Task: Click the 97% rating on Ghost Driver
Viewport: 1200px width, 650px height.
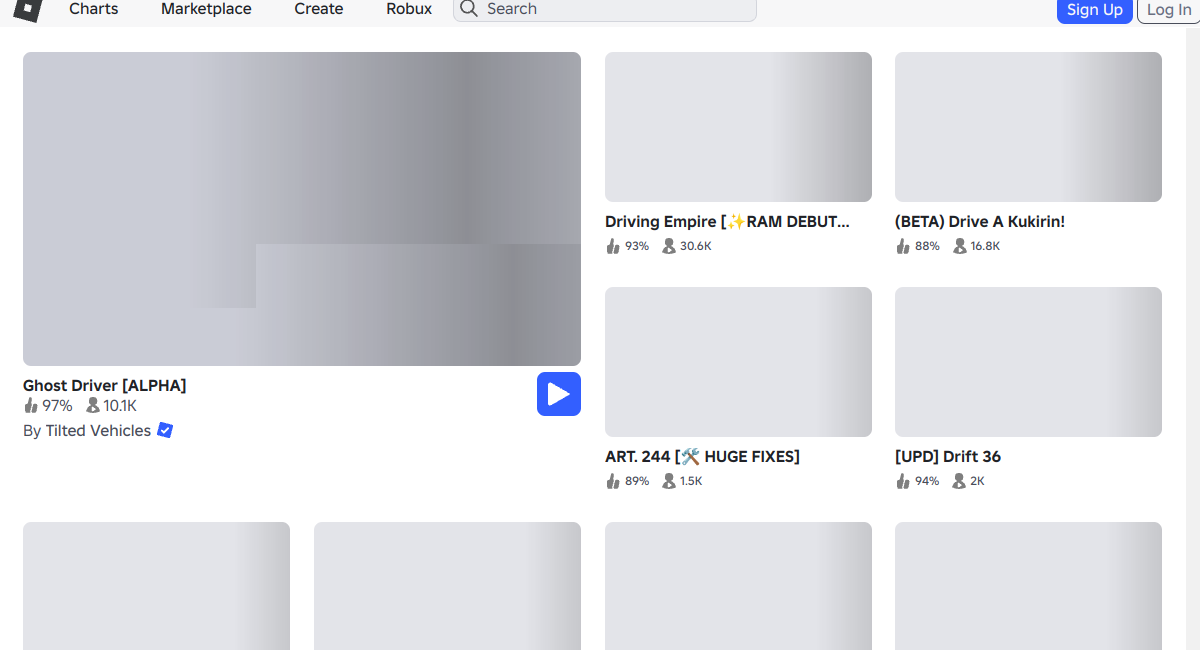Action: (48, 405)
